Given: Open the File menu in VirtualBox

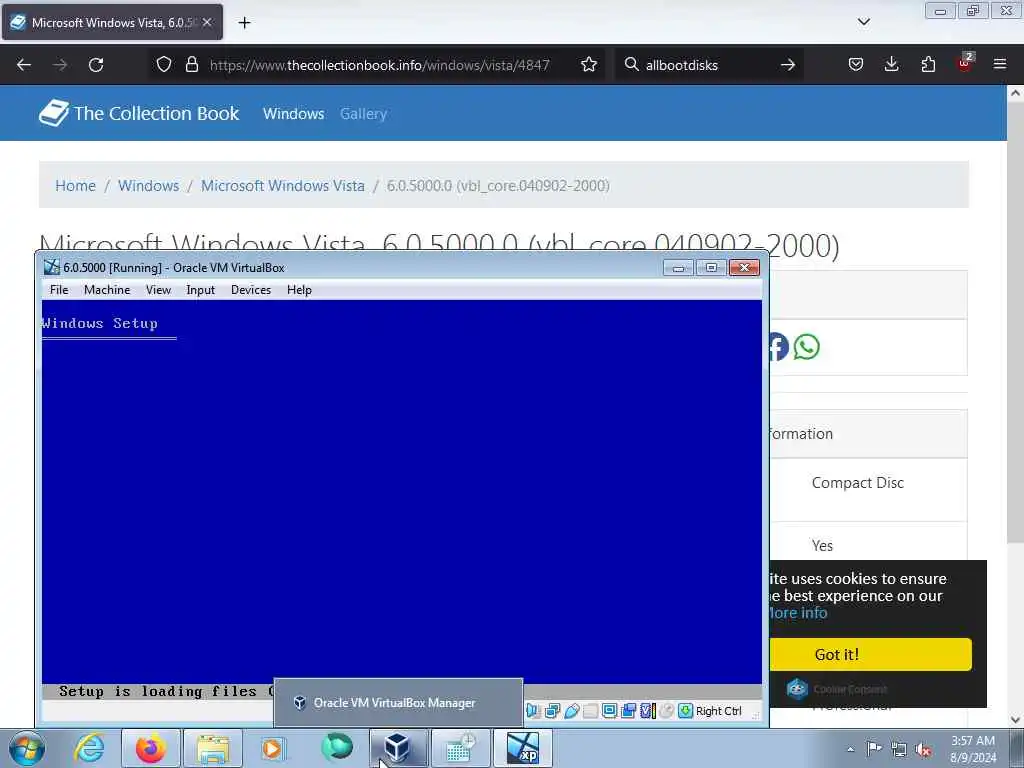Looking at the screenshot, I should pyautogui.click(x=59, y=290).
